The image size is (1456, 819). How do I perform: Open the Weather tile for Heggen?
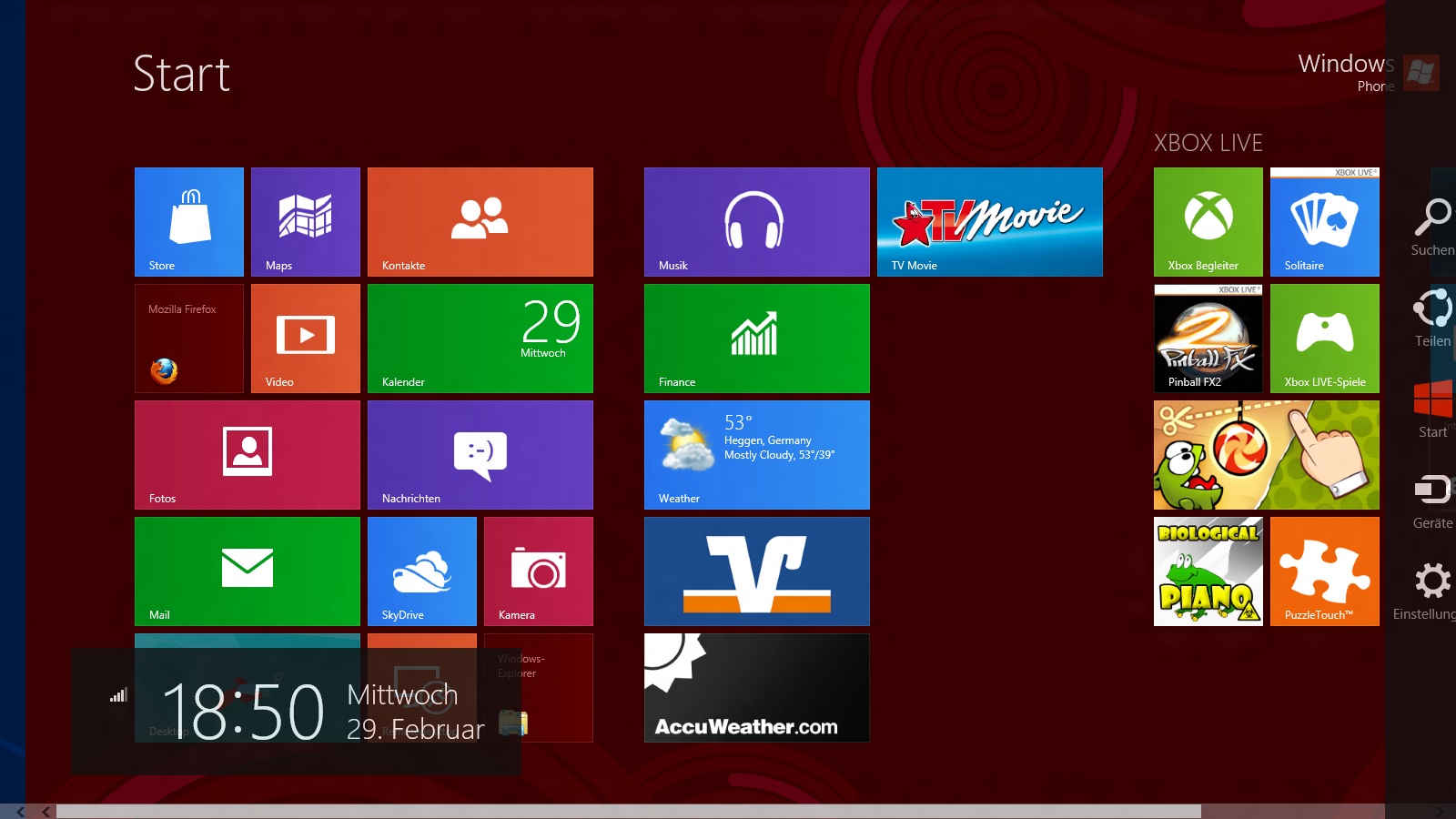tap(757, 455)
